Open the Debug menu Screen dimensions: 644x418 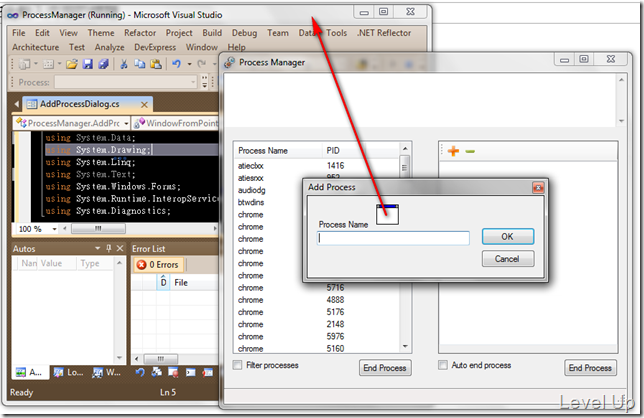click(x=244, y=33)
